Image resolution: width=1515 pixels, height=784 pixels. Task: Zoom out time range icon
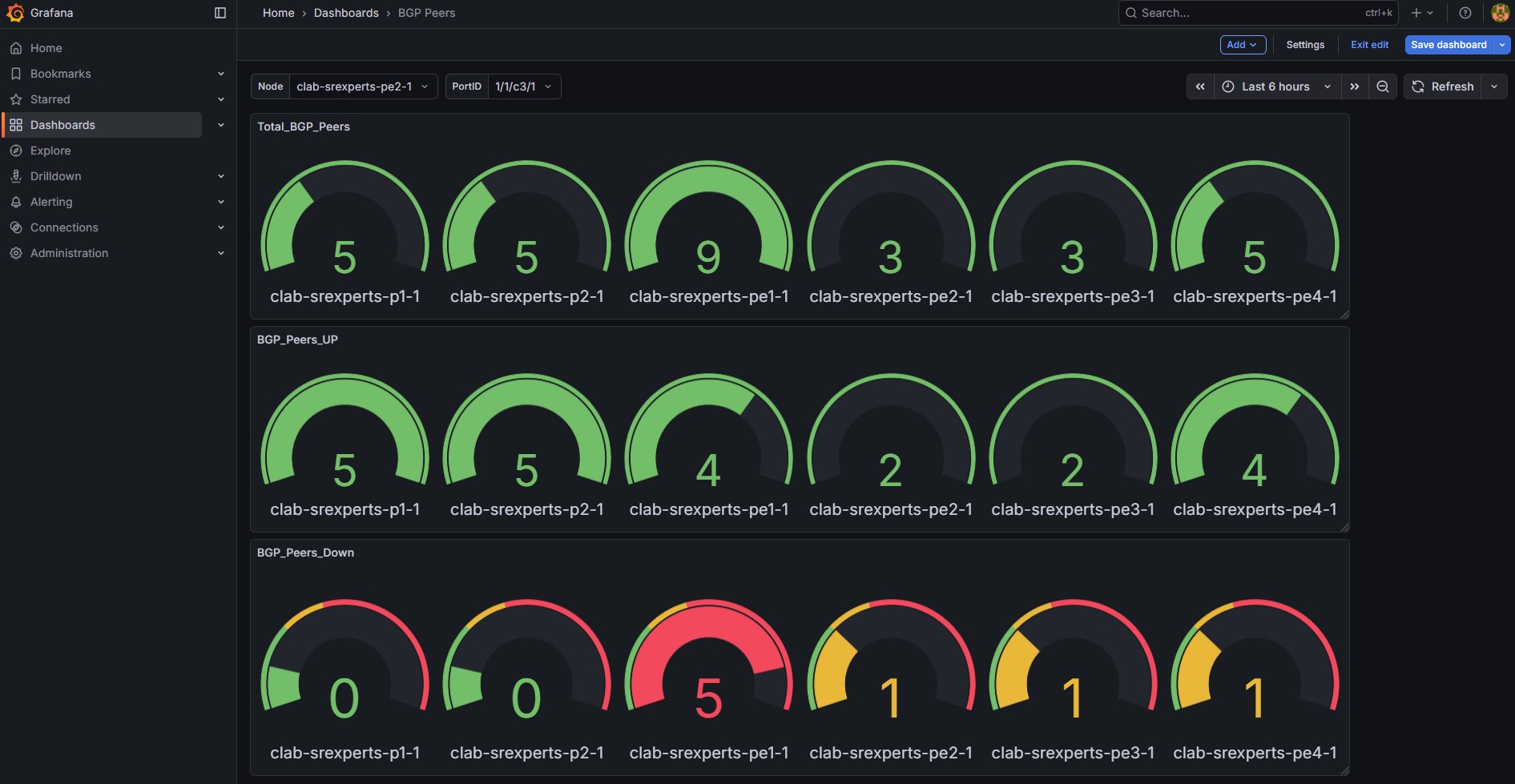coord(1383,86)
